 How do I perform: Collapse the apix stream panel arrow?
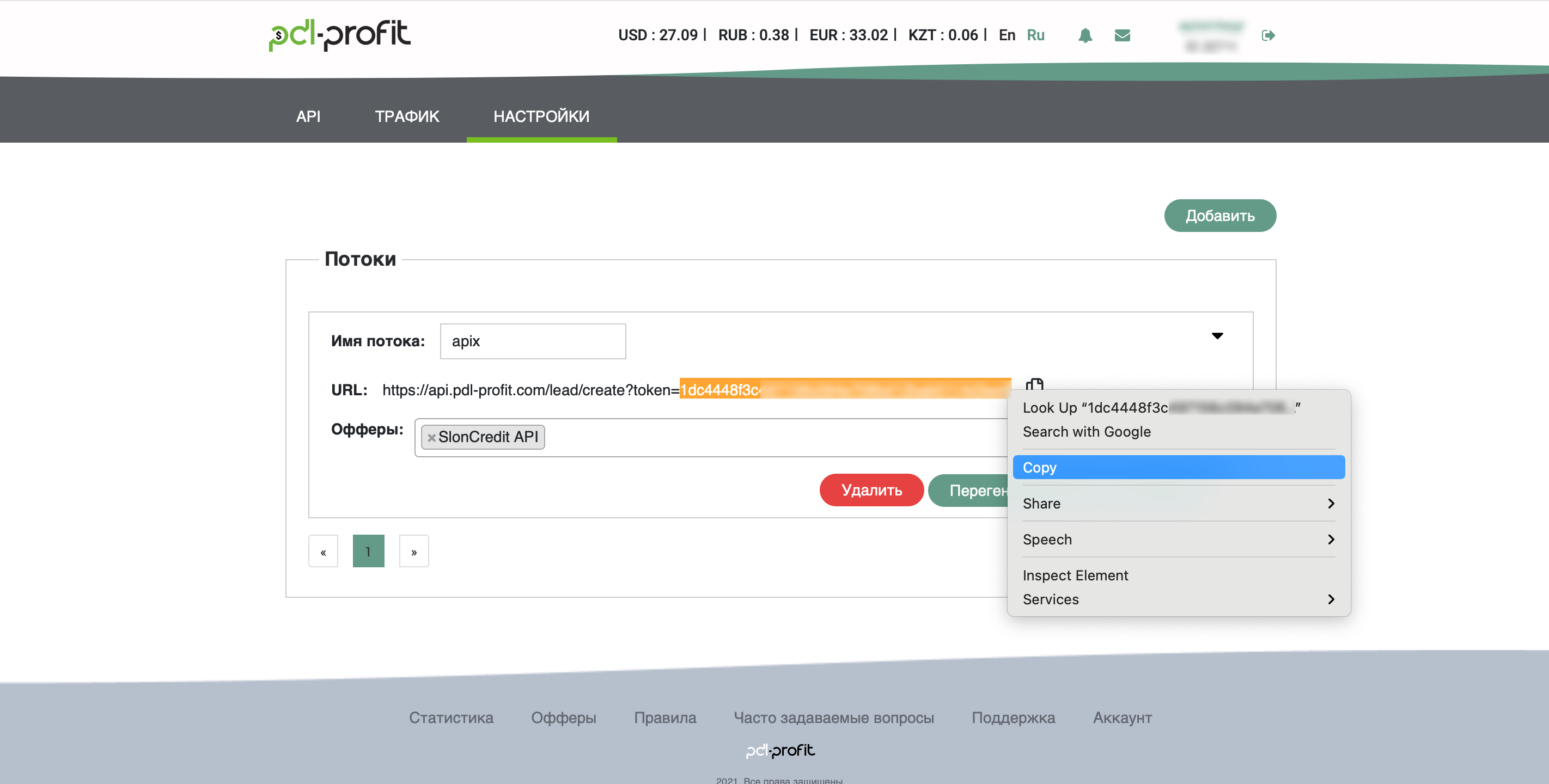tap(1217, 335)
